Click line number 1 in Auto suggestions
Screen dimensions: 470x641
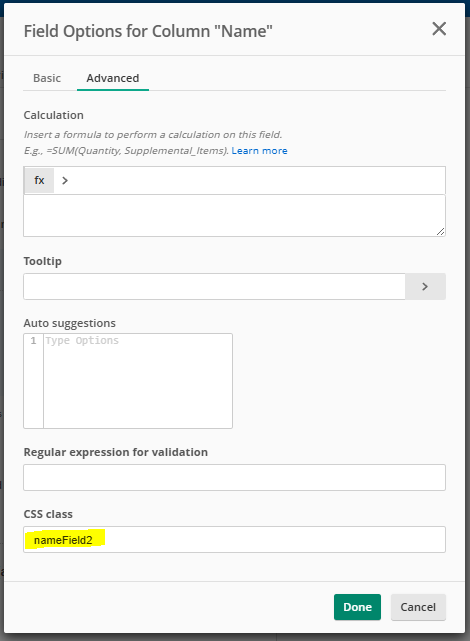click(34, 341)
